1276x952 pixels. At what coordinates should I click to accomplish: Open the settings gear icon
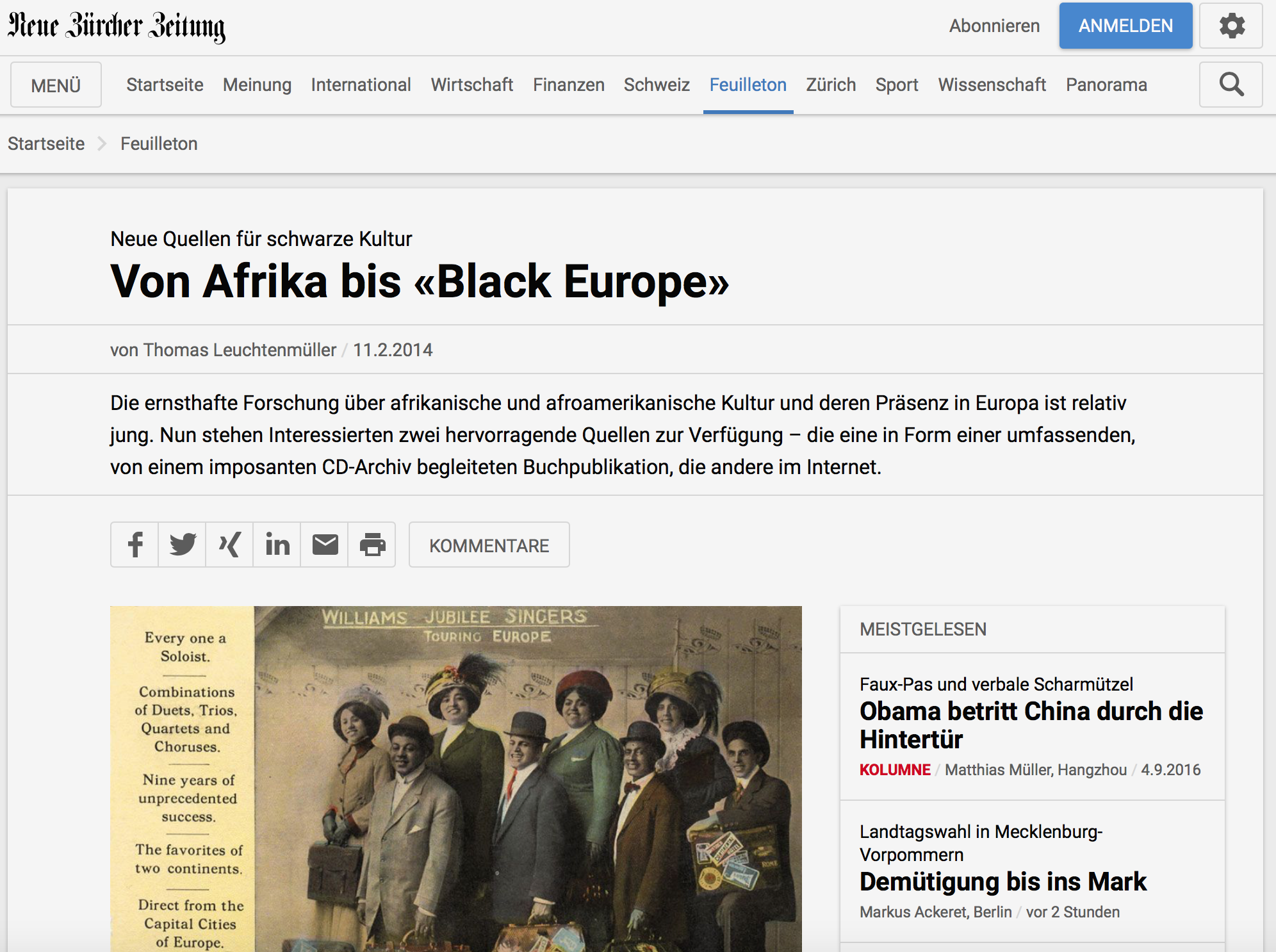[x=1231, y=26]
